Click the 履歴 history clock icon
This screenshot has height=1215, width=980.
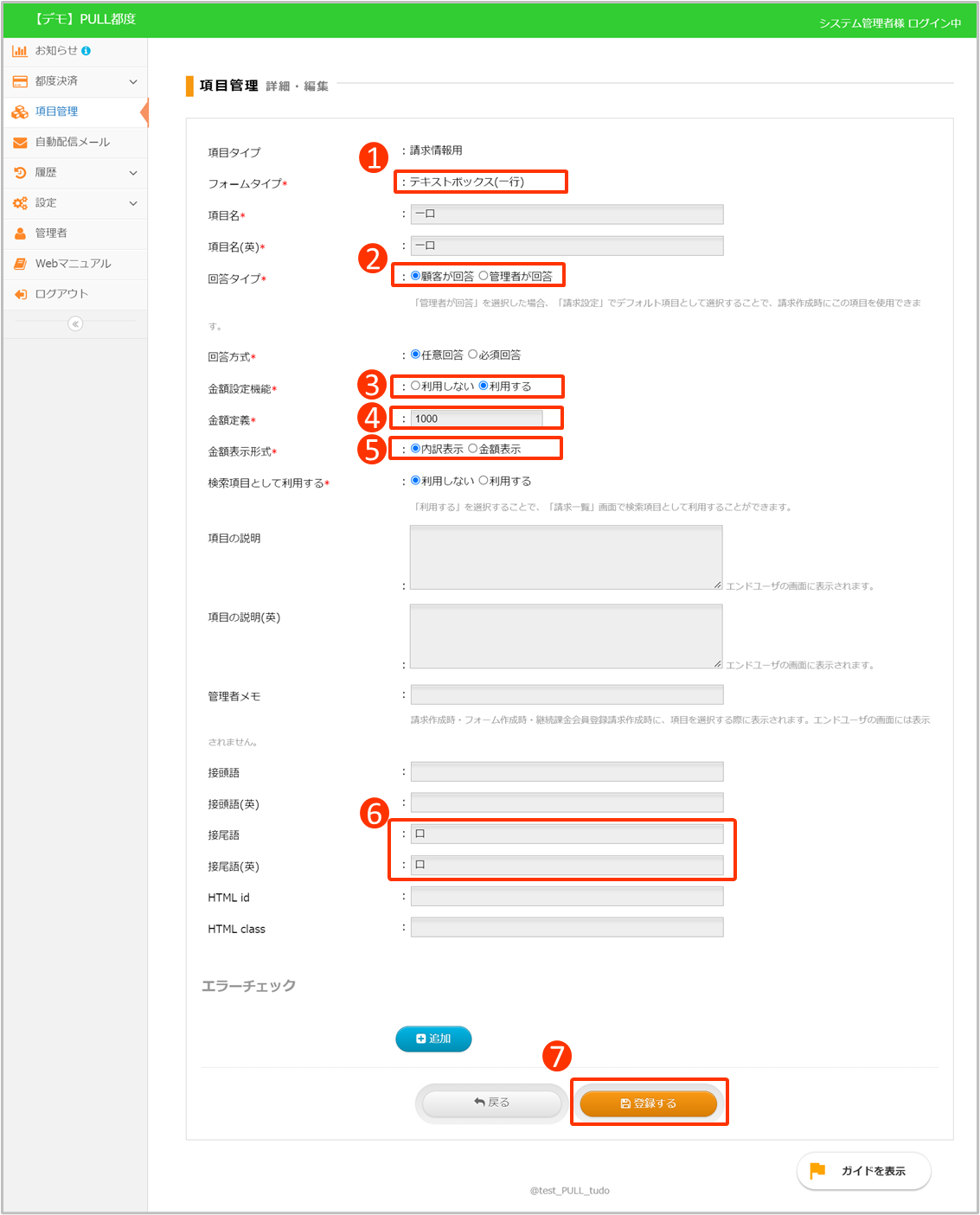tap(20, 173)
